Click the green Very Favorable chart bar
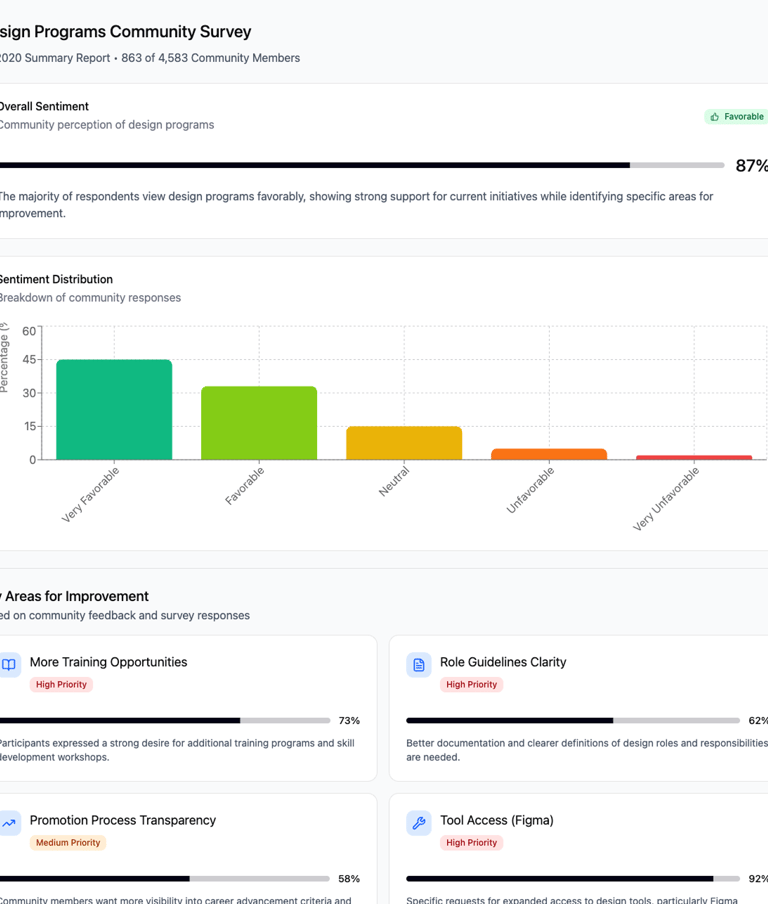 [x=114, y=410]
